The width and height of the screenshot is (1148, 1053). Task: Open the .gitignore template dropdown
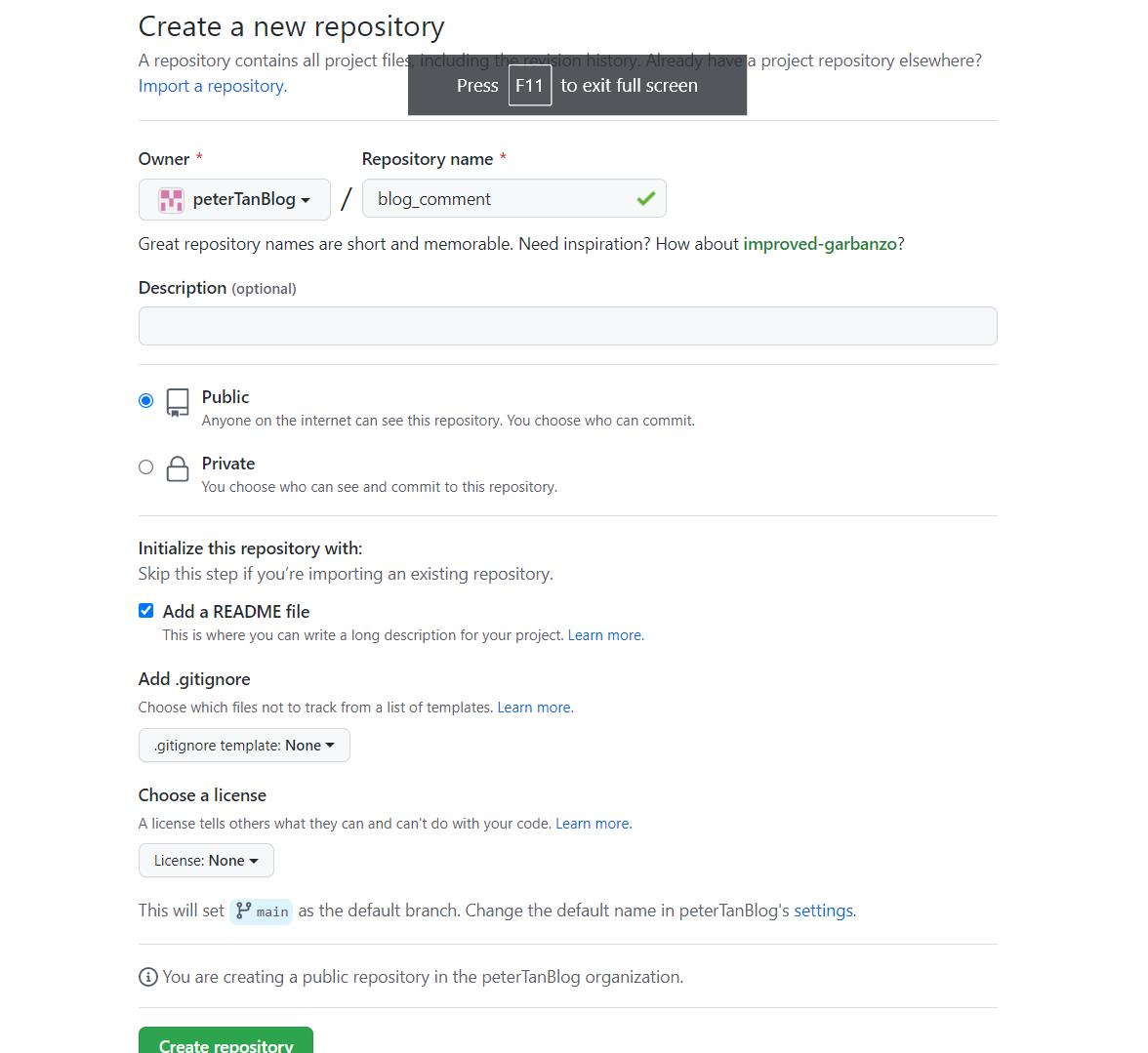click(x=244, y=745)
